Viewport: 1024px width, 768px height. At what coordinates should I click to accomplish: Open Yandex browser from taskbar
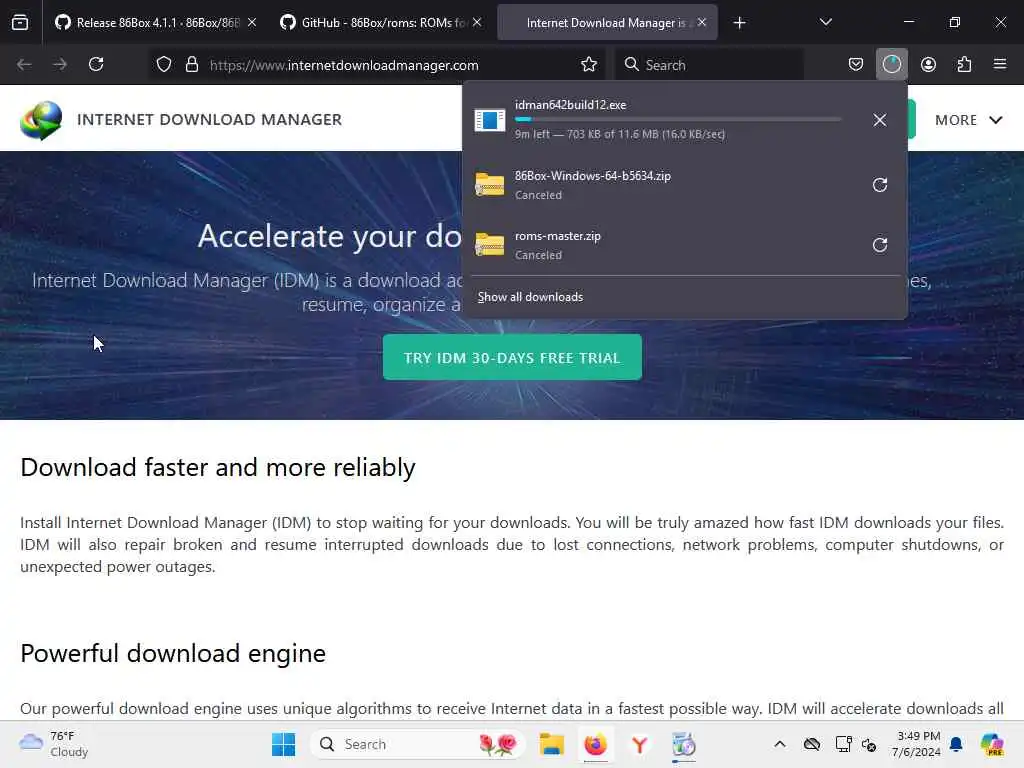(x=639, y=744)
